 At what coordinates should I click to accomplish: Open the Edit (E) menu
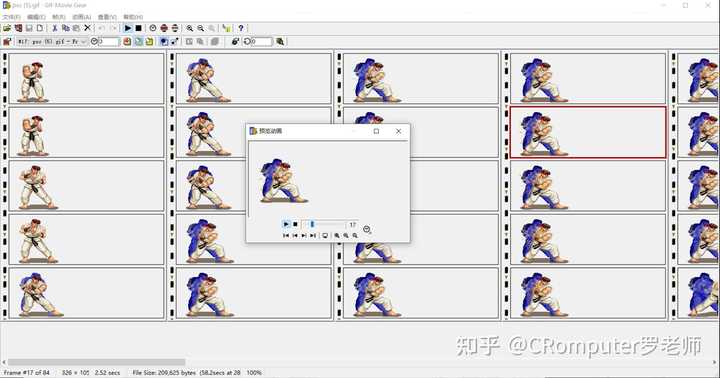click(x=36, y=17)
